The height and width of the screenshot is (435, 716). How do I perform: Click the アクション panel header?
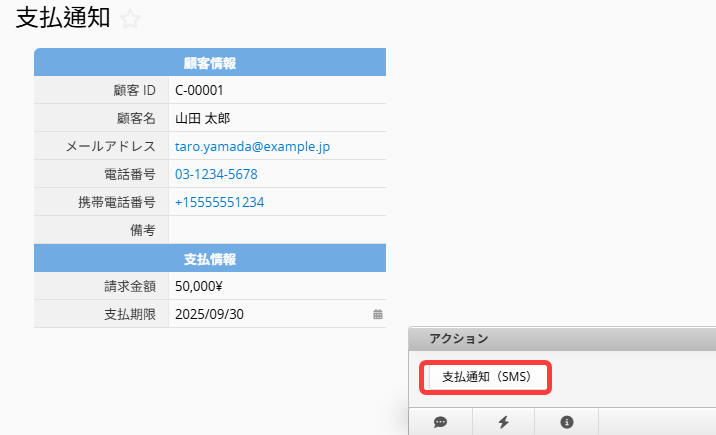point(560,339)
